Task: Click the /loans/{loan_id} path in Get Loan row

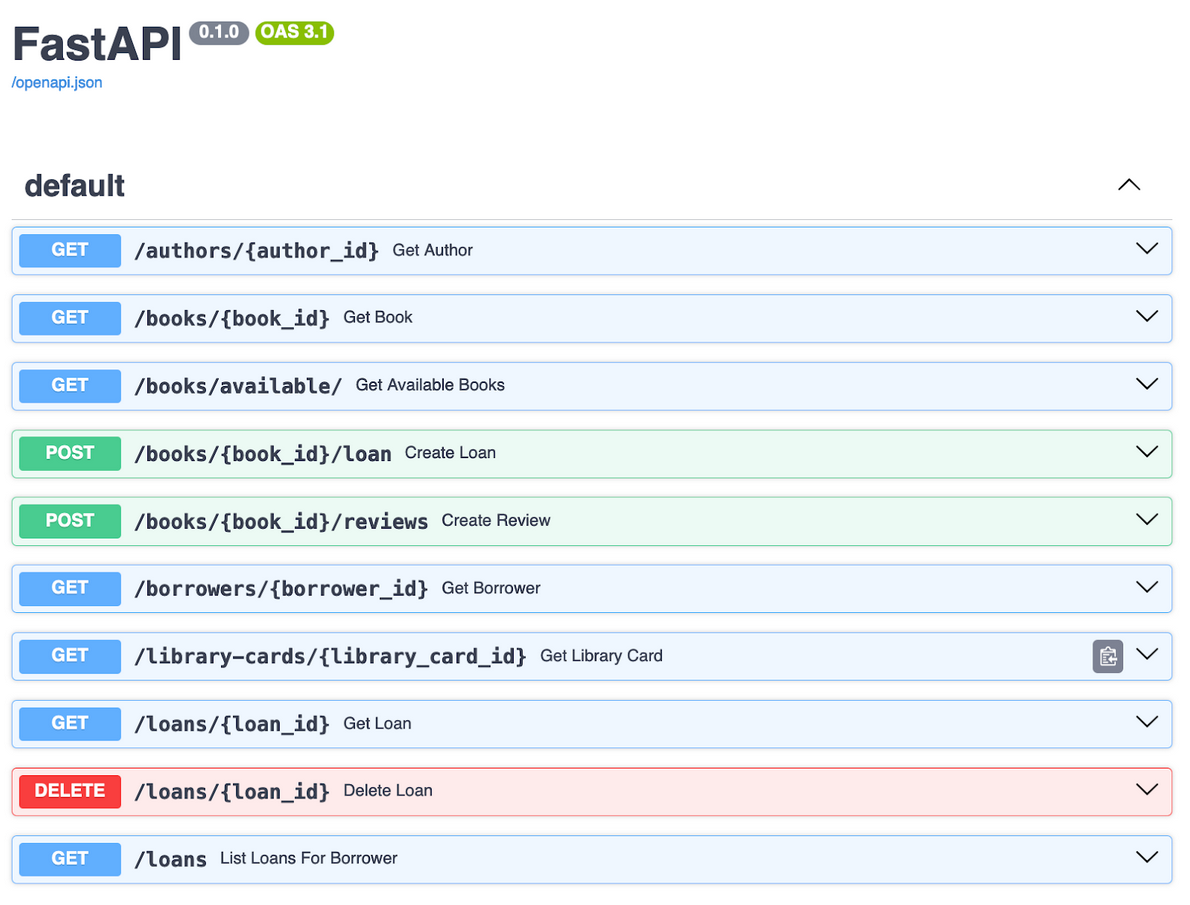Action: [x=232, y=724]
